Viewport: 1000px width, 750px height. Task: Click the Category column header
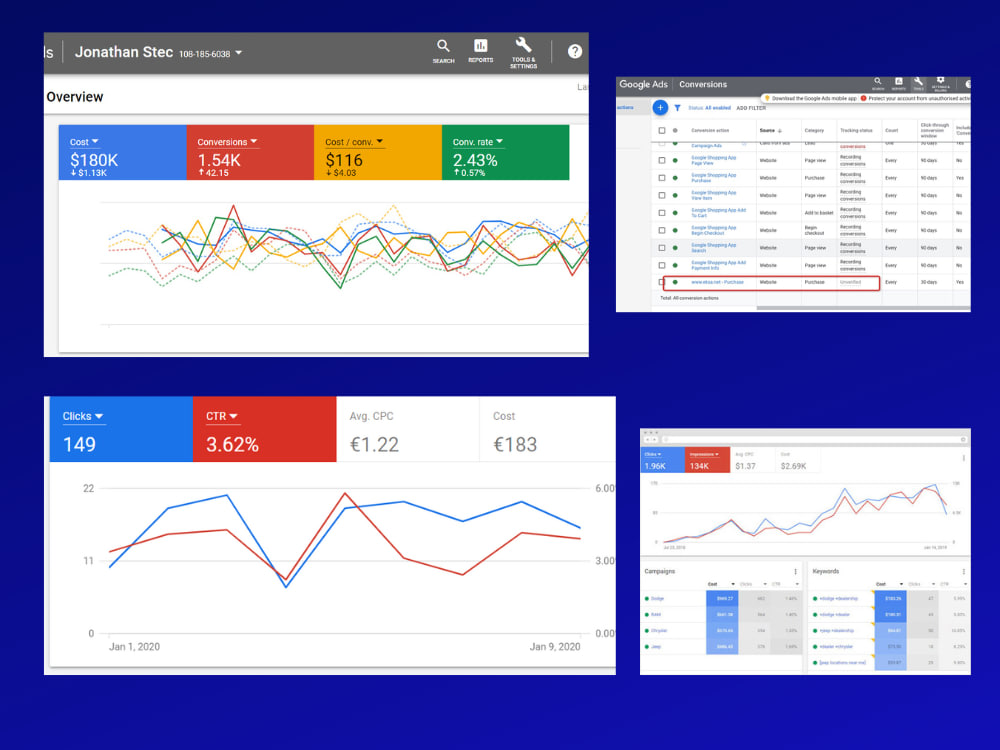tap(814, 130)
